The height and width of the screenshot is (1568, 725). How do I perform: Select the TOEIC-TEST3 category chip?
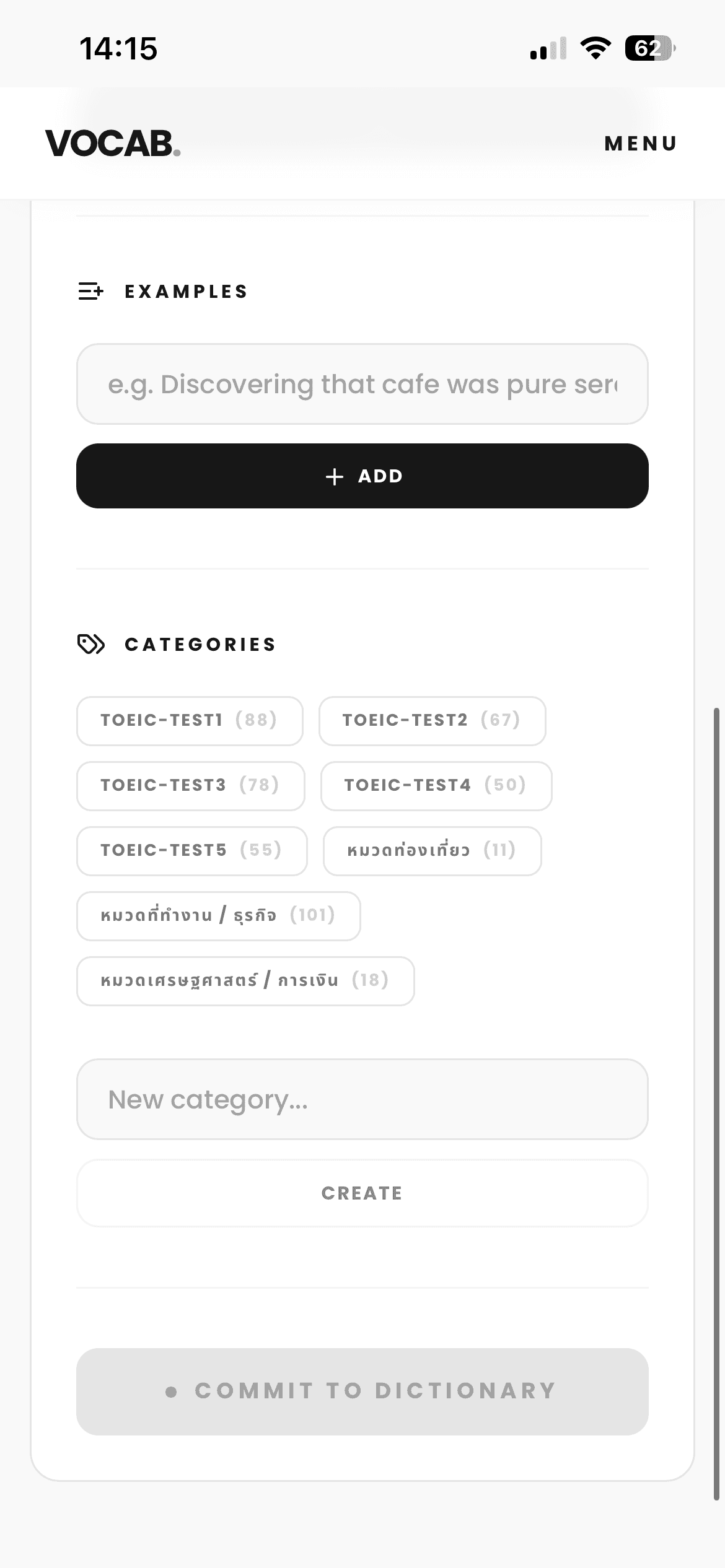190,786
